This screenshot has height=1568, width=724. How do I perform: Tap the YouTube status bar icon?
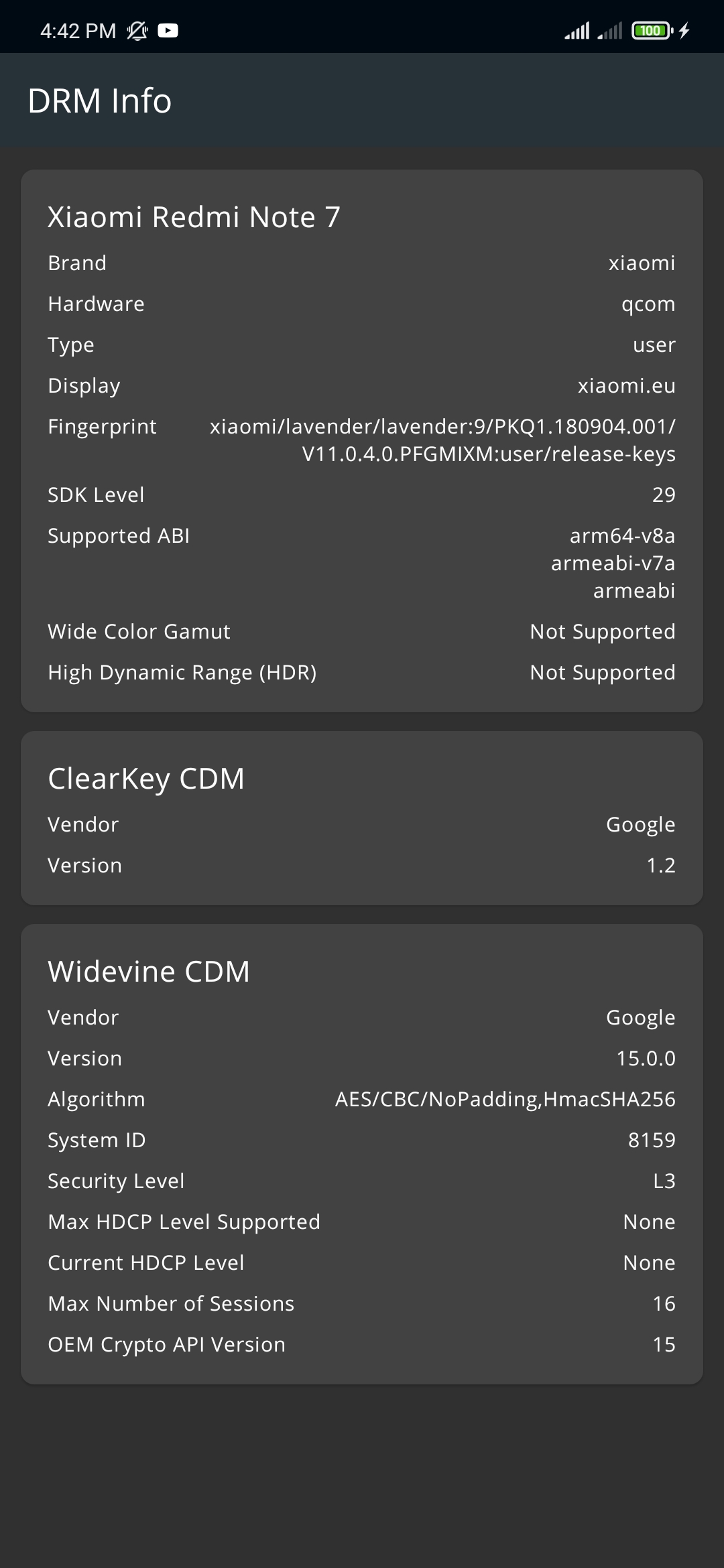tap(168, 30)
